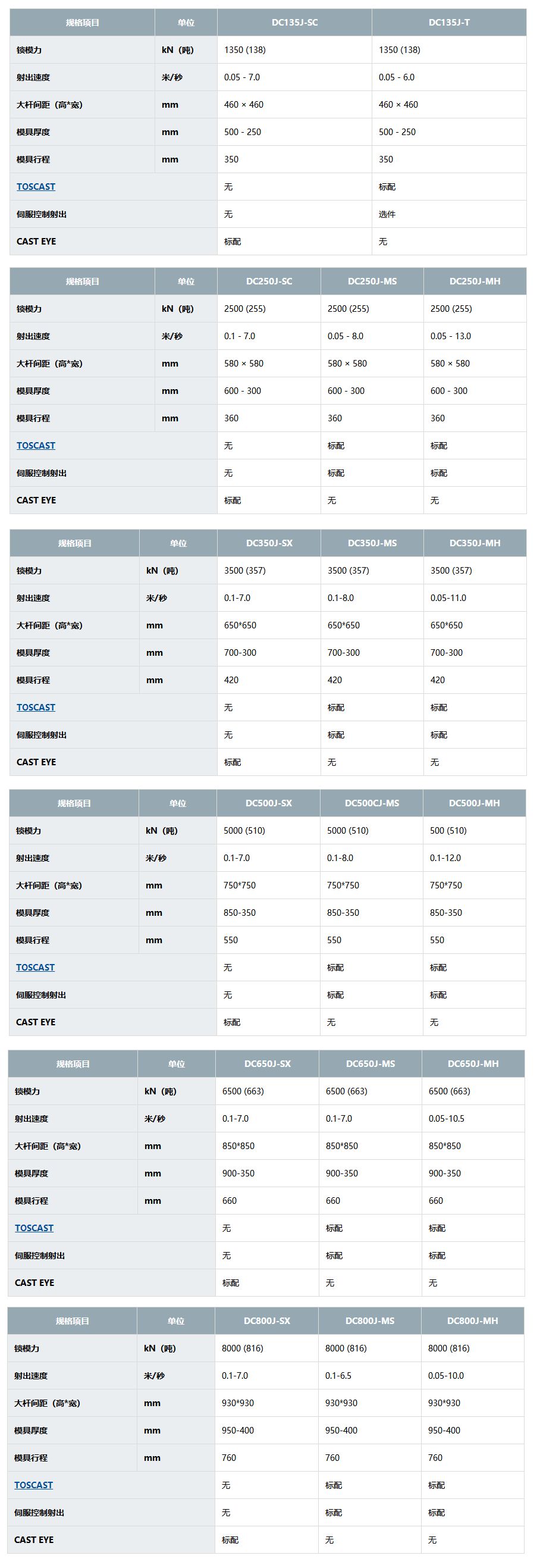
Task: Select the DC135J-T column header
Action: [449, 23]
